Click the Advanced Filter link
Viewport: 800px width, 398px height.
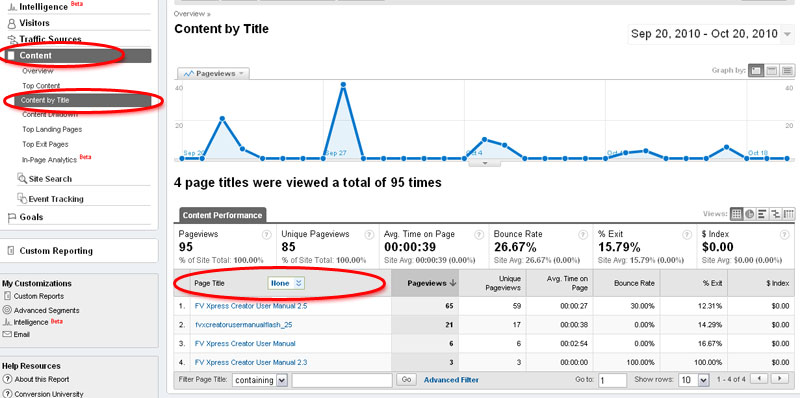point(452,380)
